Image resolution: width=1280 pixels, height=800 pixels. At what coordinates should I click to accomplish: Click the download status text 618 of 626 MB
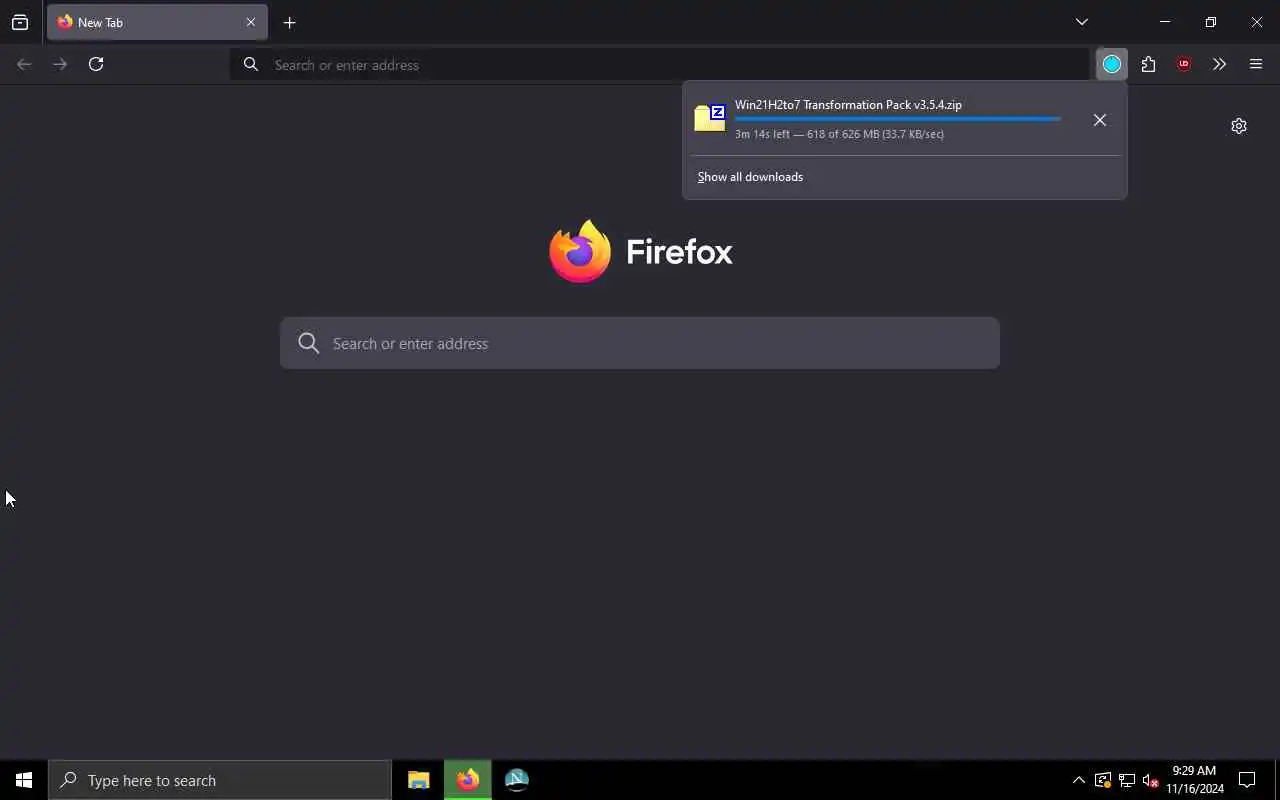click(x=840, y=134)
